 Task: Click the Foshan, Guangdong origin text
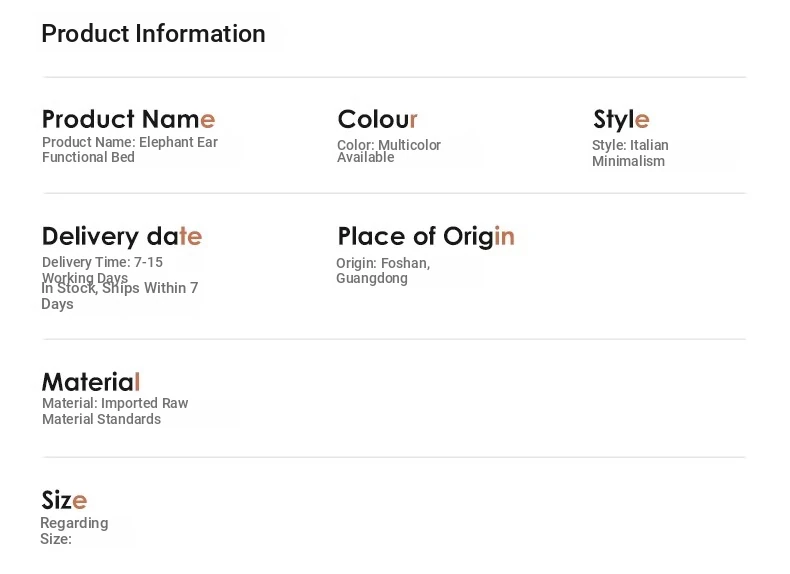click(383, 271)
